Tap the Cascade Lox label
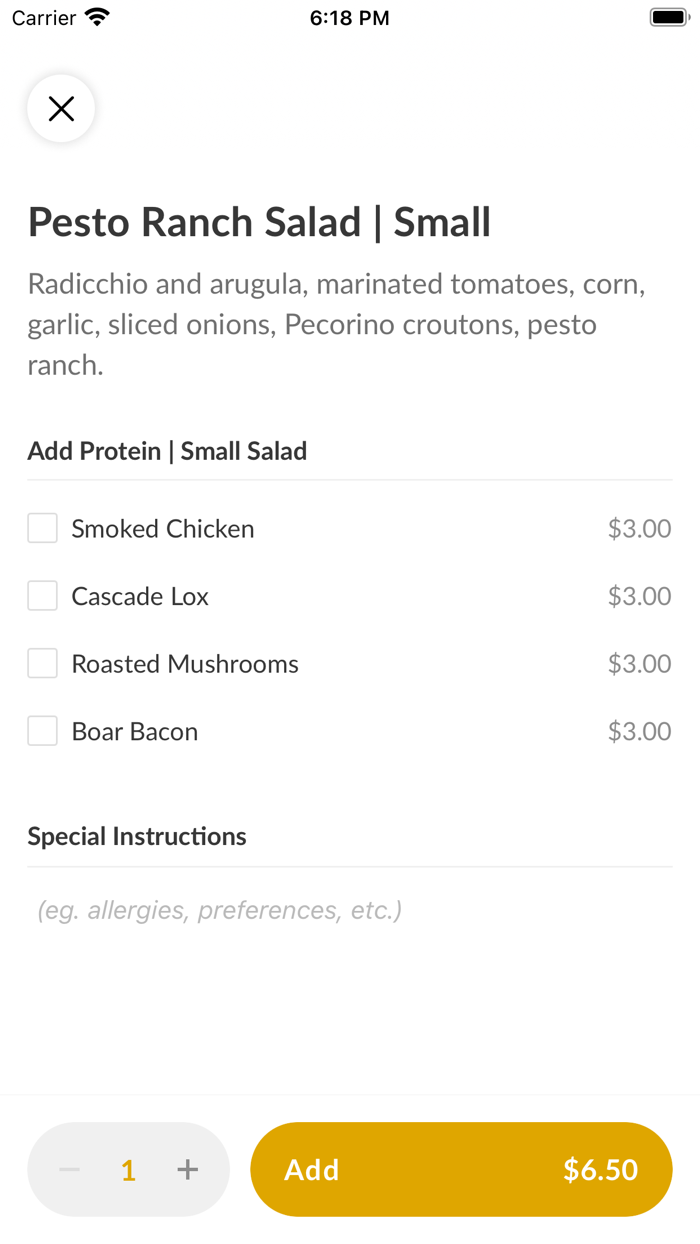 point(140,596)
